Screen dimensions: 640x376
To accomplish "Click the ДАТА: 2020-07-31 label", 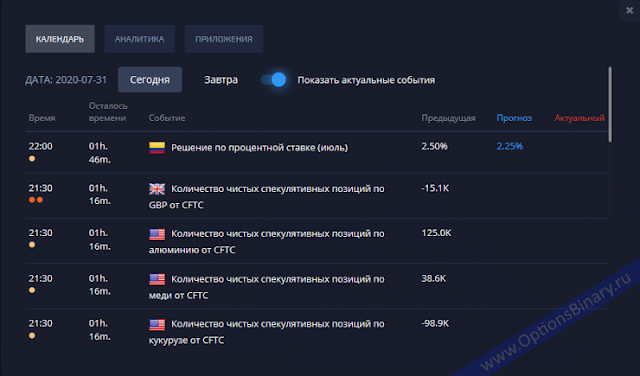I will [x=66, y=80].
